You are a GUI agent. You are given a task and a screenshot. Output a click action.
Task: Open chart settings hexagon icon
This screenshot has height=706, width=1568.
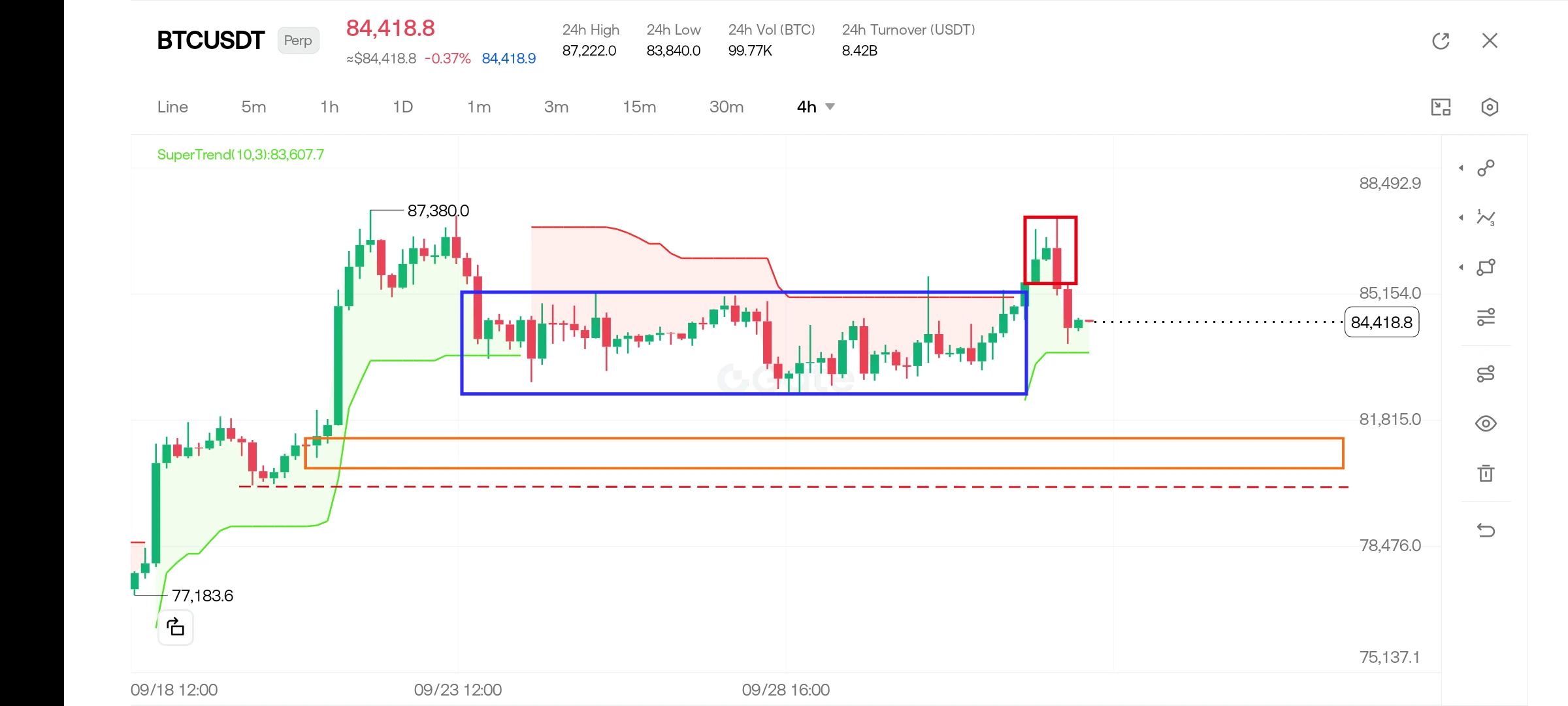click(1490, 107)
